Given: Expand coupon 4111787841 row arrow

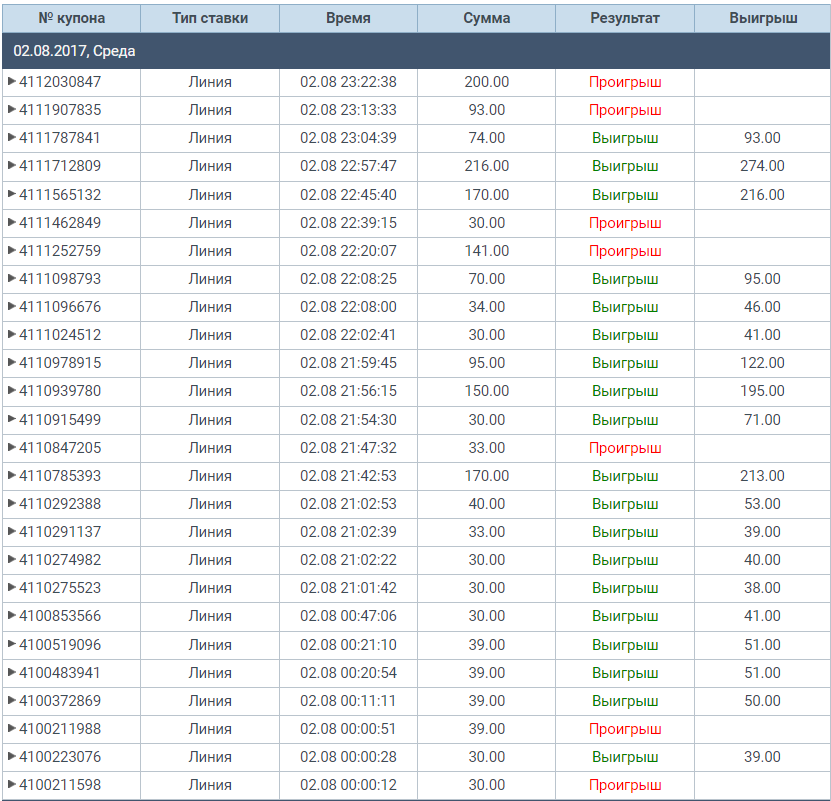Looking at the screenshot, I should point(12,138).
